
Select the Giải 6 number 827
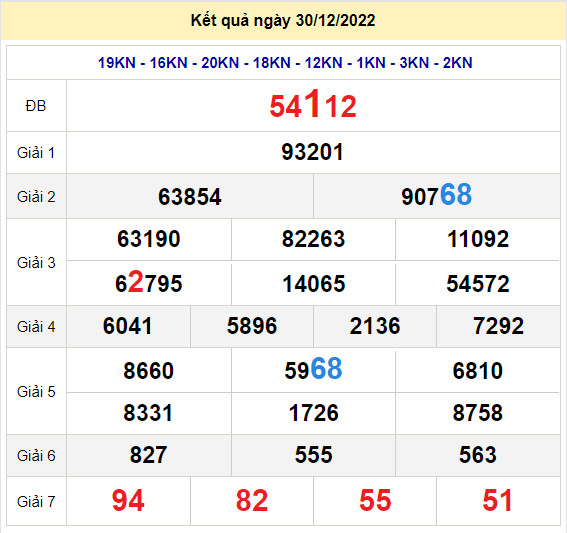149,455
